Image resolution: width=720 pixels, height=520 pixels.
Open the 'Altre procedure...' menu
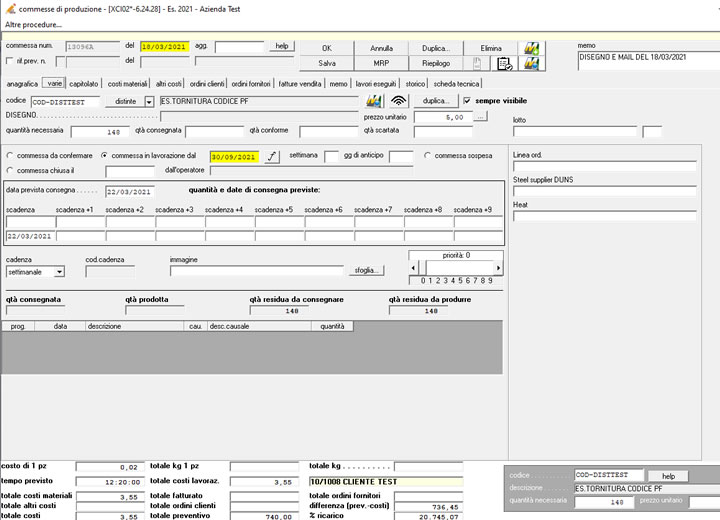(x=34, y=24)
